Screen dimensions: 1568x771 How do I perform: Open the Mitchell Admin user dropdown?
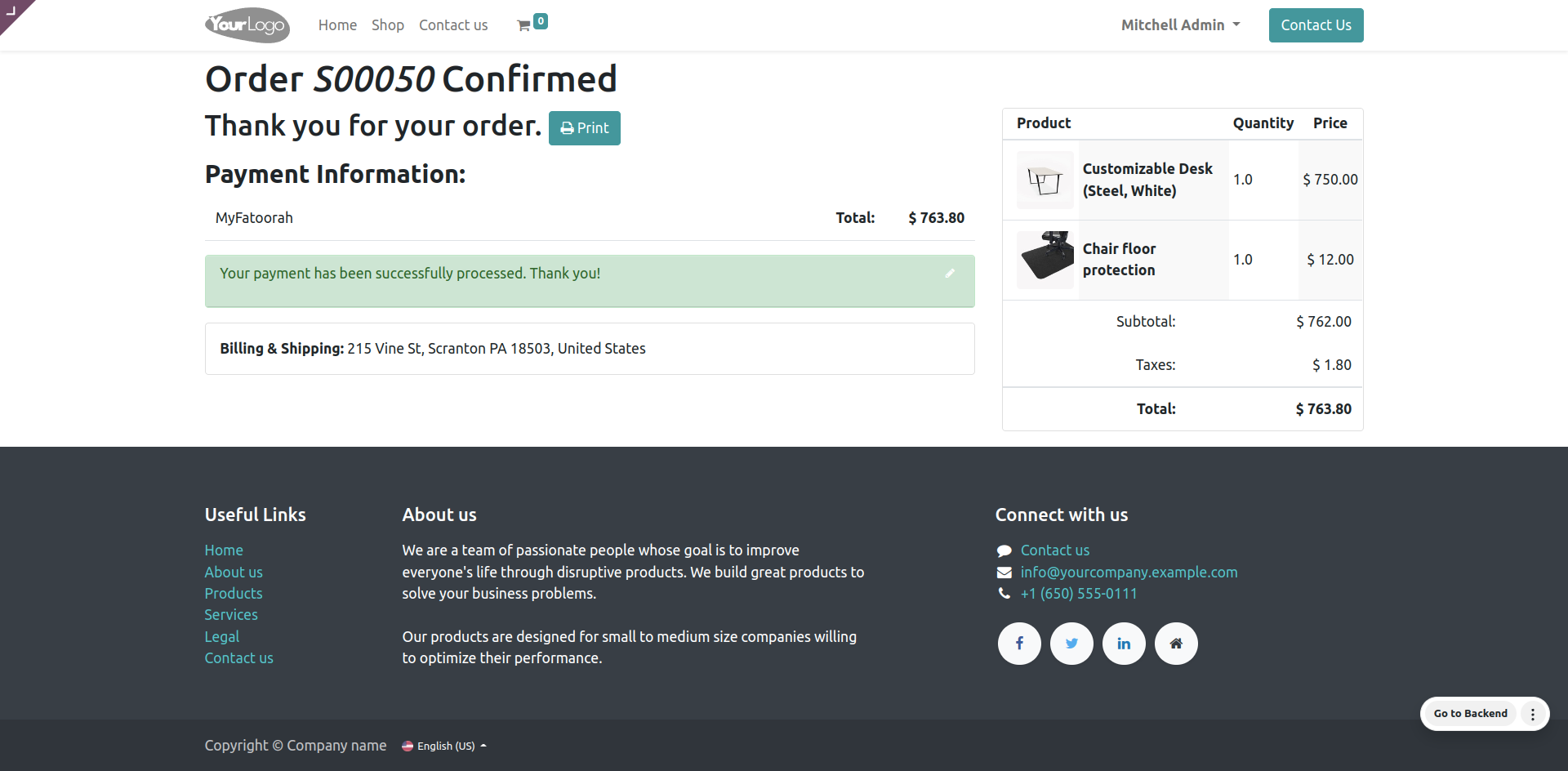tap(1180, 25)
